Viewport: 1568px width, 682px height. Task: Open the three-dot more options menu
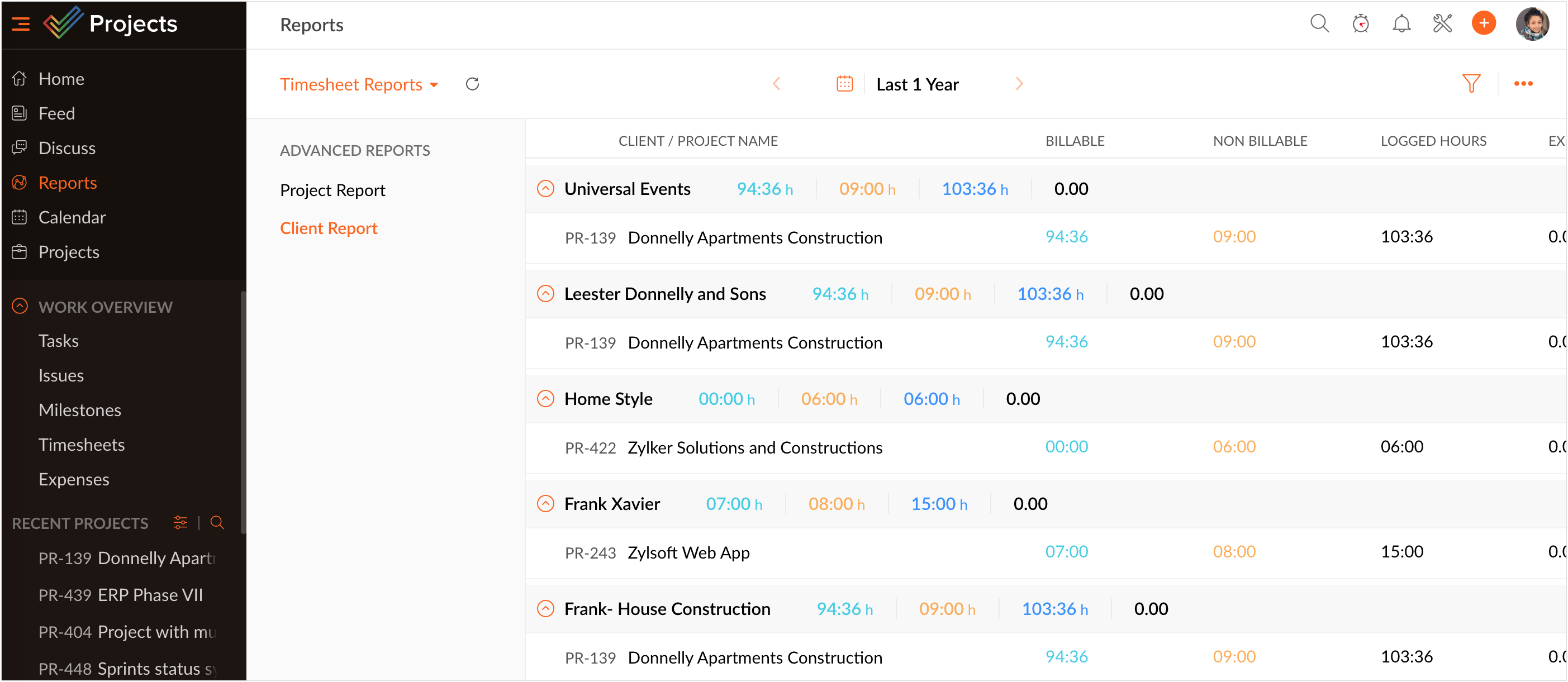(1523, 84)
